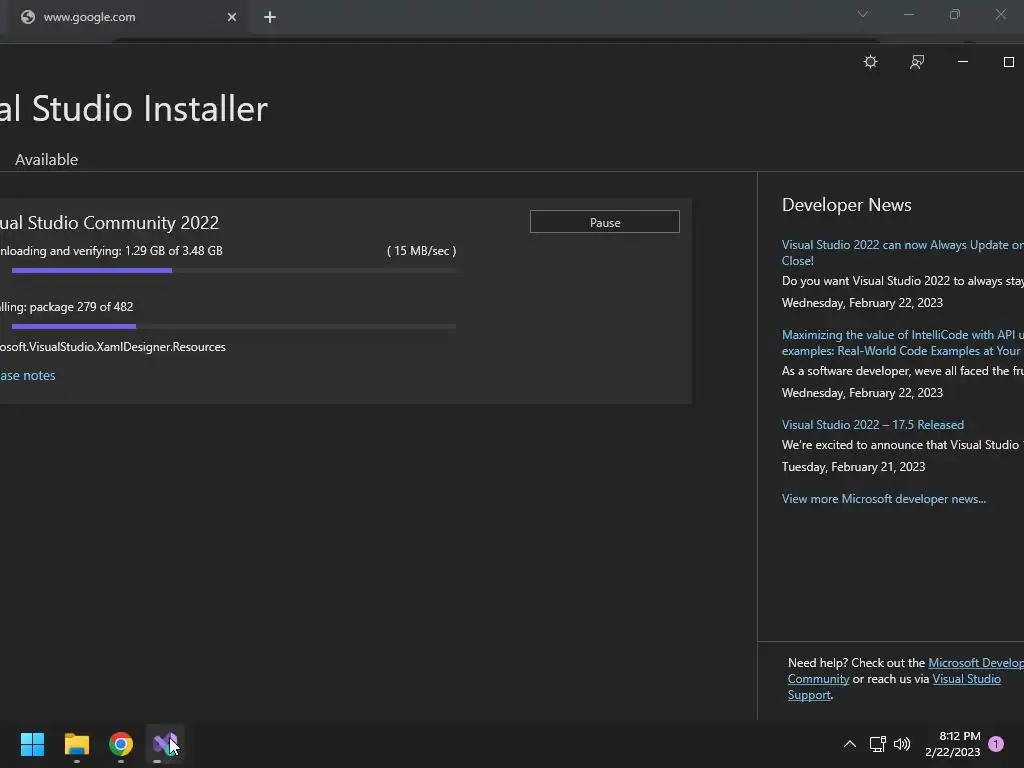Open the volume speaker tray icon
The image size is (1024, 768).
click(x=902, y=744)
